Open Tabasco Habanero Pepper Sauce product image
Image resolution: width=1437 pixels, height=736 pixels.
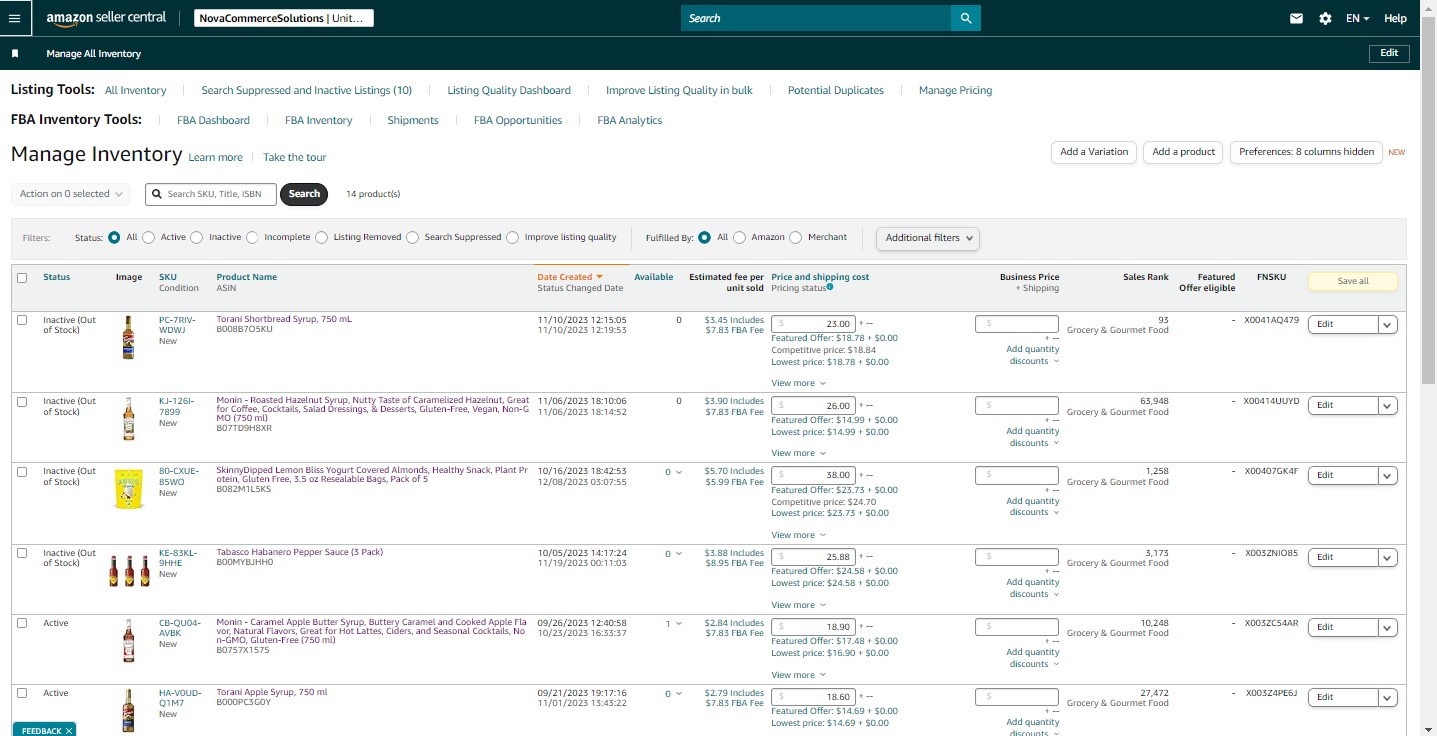pos(129,570)
